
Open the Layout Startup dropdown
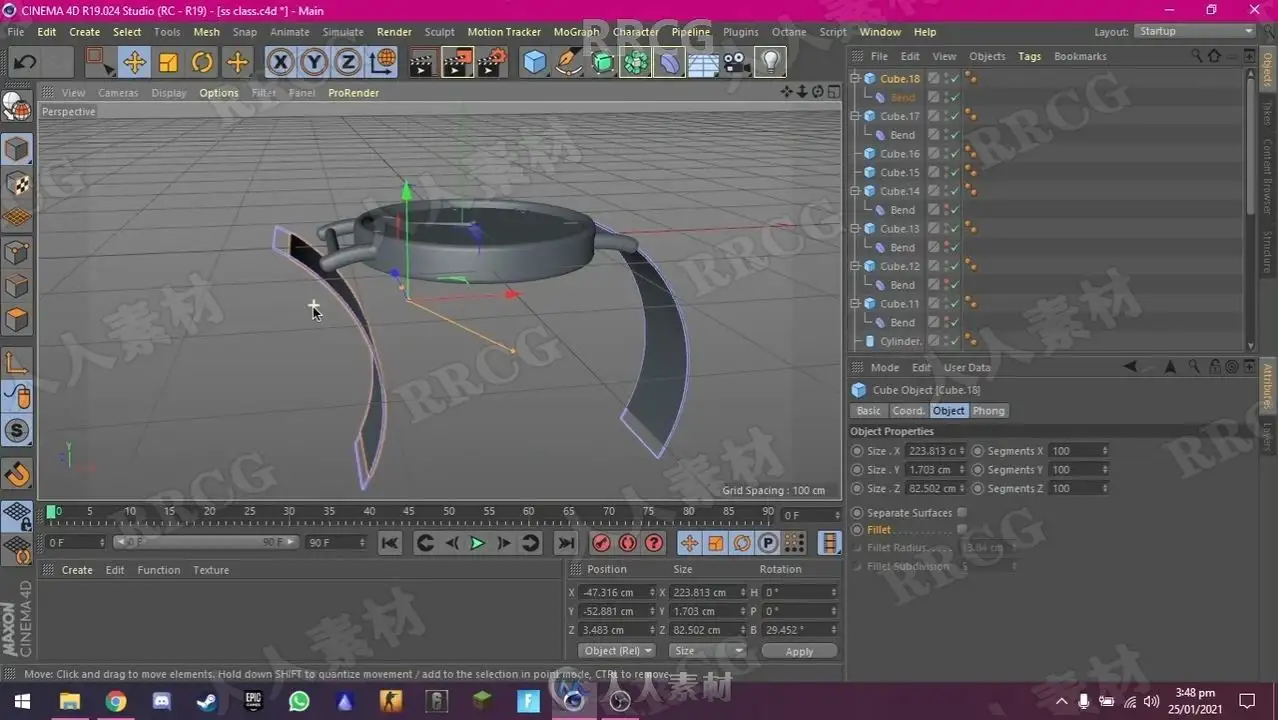pos(1196,32)
